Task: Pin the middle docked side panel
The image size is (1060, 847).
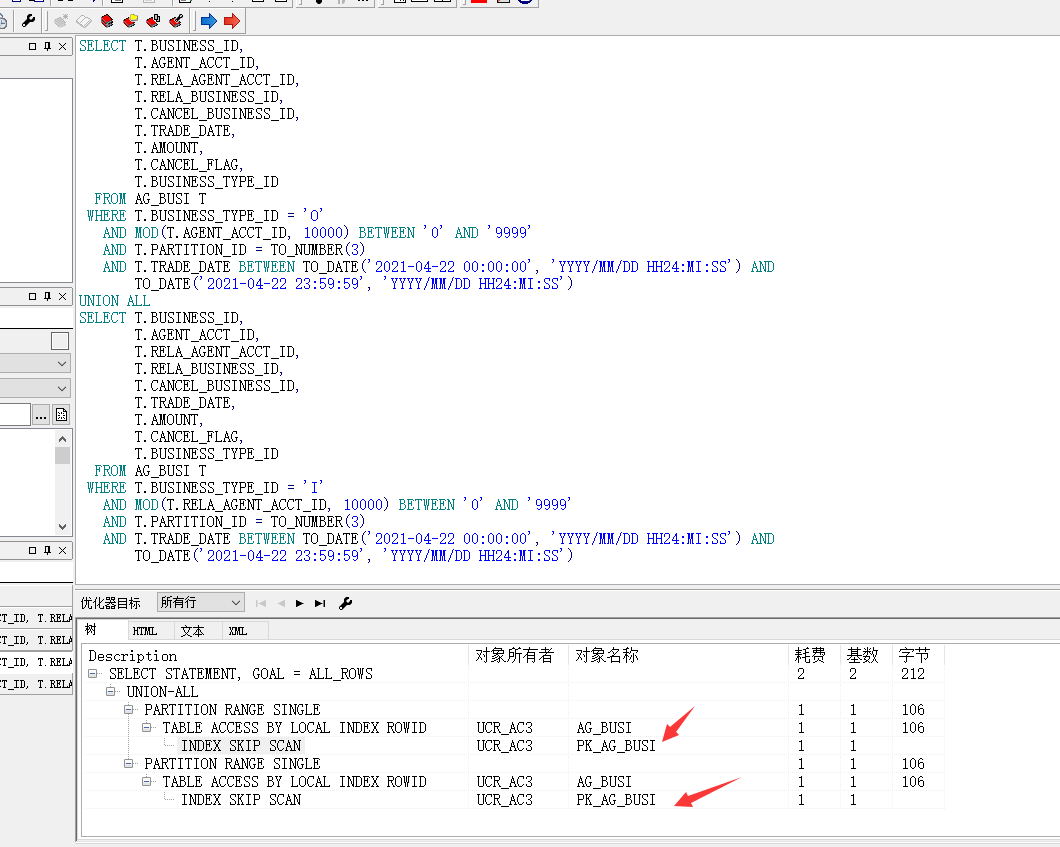Action: click(47, 296)
